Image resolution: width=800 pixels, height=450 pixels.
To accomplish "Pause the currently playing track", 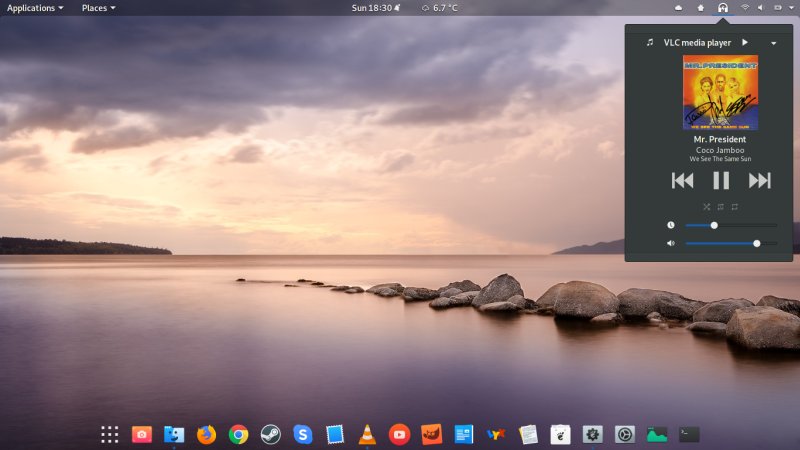I will point(721,180).
